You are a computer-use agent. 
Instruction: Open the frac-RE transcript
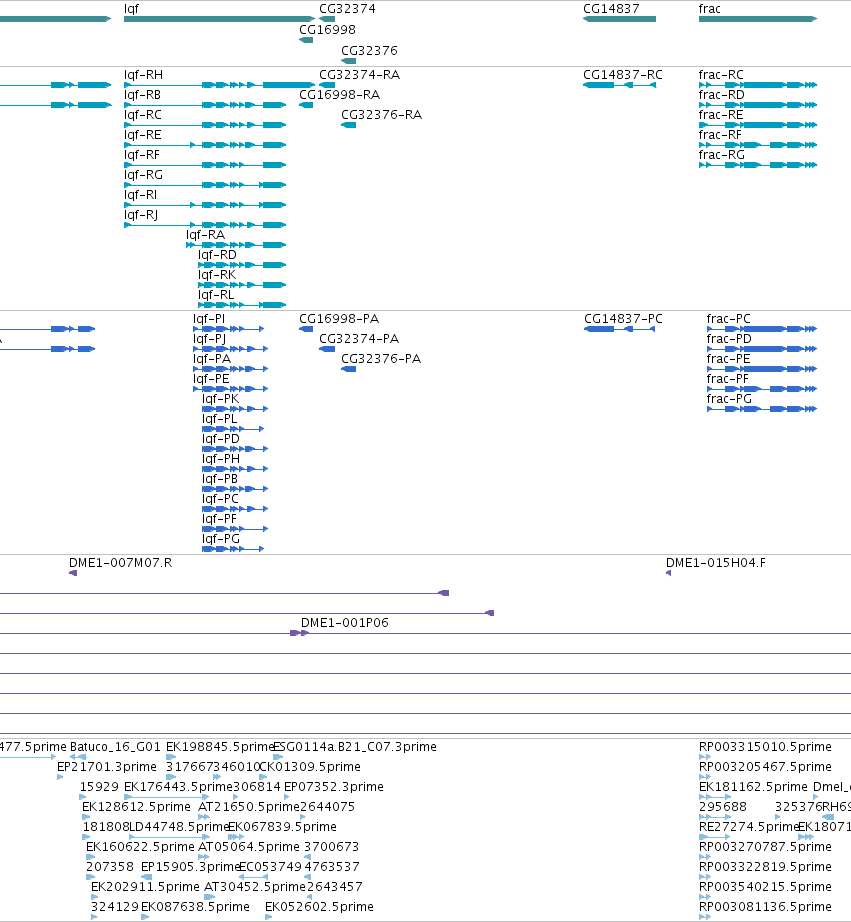(721, 115)
